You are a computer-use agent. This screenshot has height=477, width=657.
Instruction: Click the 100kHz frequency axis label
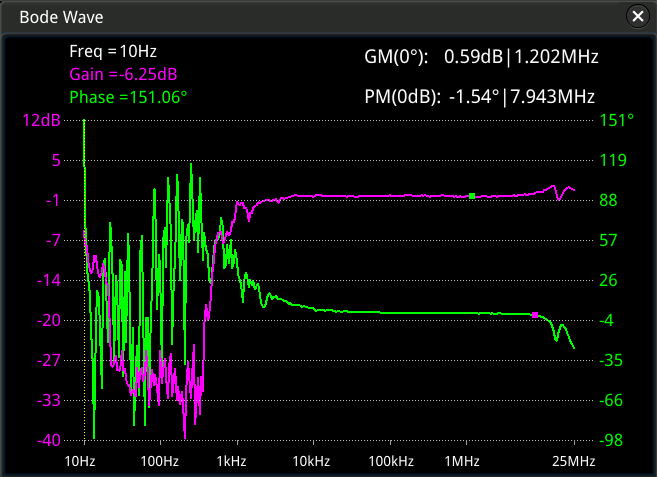pos(391,461)
